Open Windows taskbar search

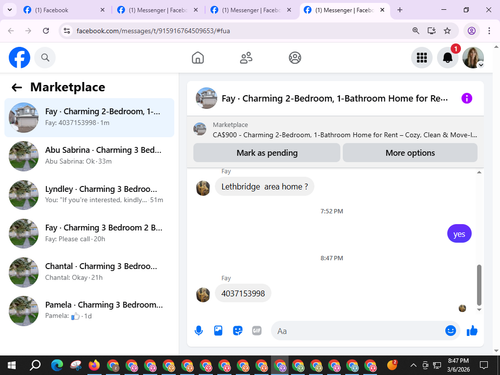[35, 366]
